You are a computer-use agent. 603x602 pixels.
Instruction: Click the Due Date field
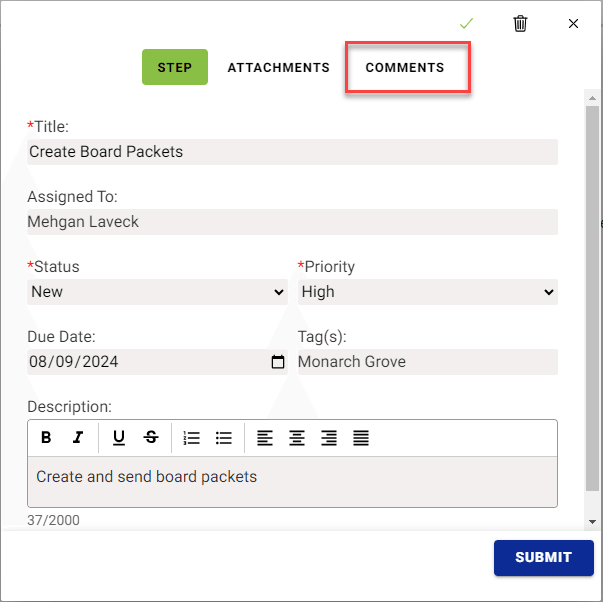point(157,362)
